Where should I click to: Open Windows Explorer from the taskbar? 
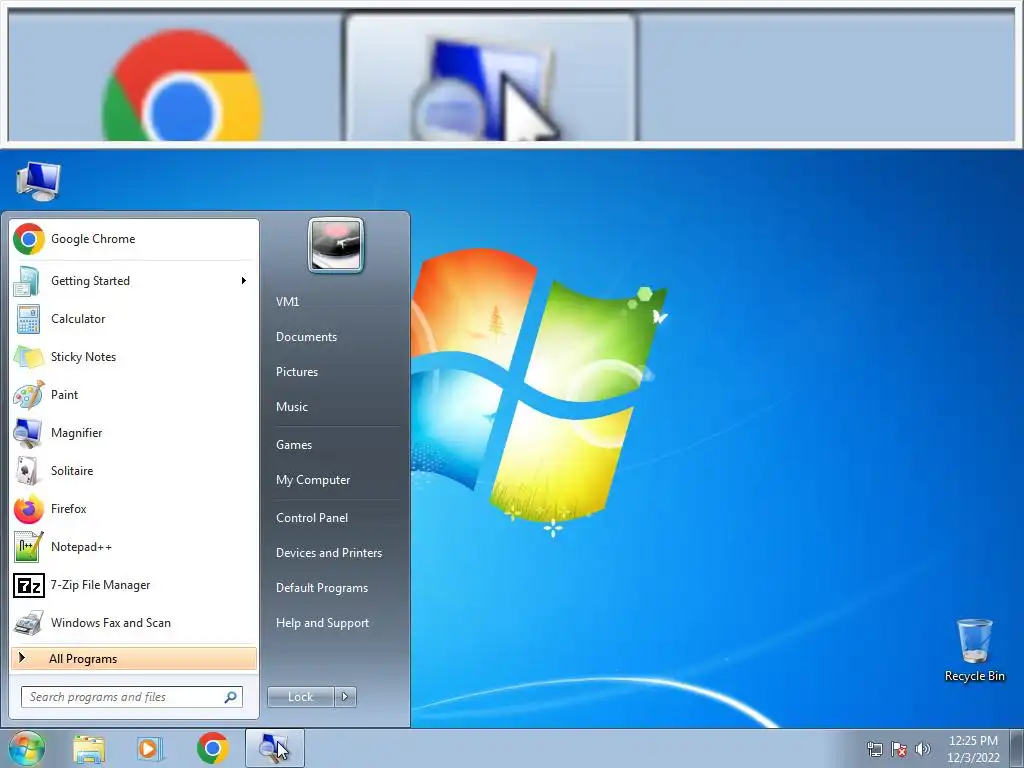(89, 748)
